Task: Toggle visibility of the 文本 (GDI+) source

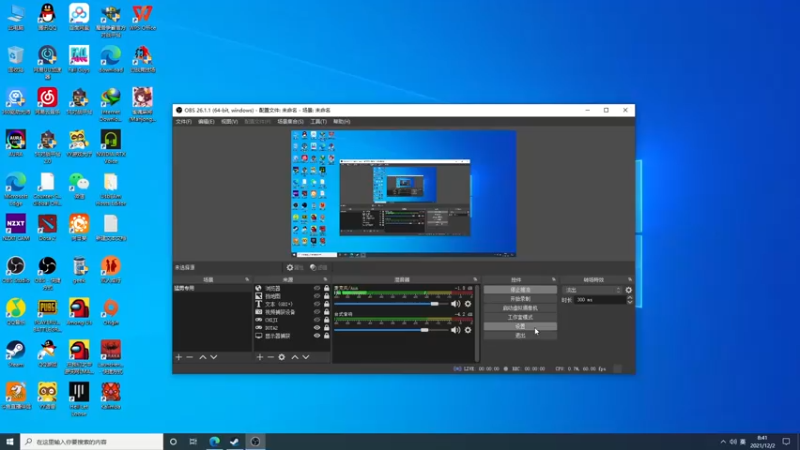Action: (x=317, y=304)
